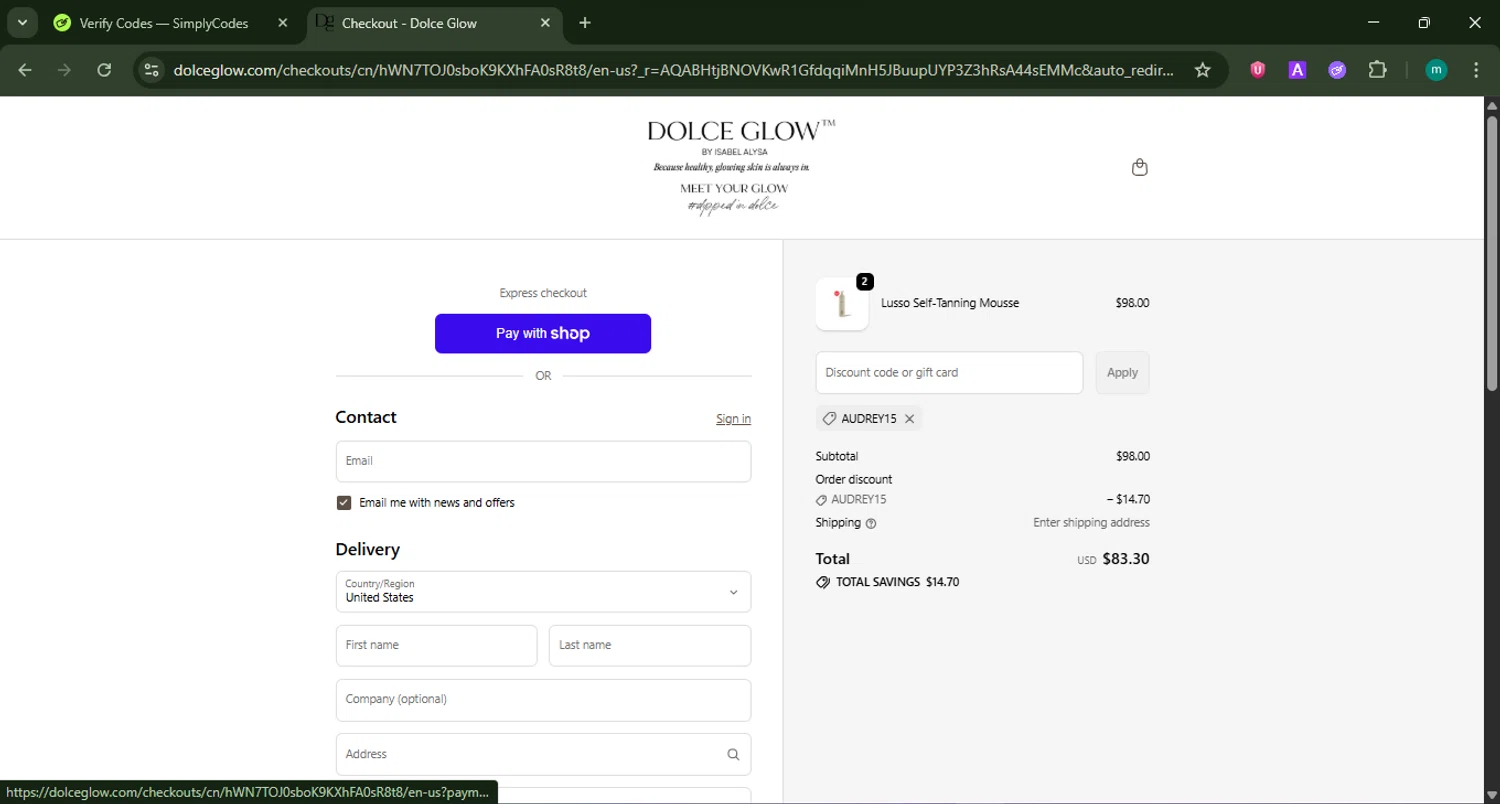
Task: Click the Express checkout label
Action: (543, 293)
